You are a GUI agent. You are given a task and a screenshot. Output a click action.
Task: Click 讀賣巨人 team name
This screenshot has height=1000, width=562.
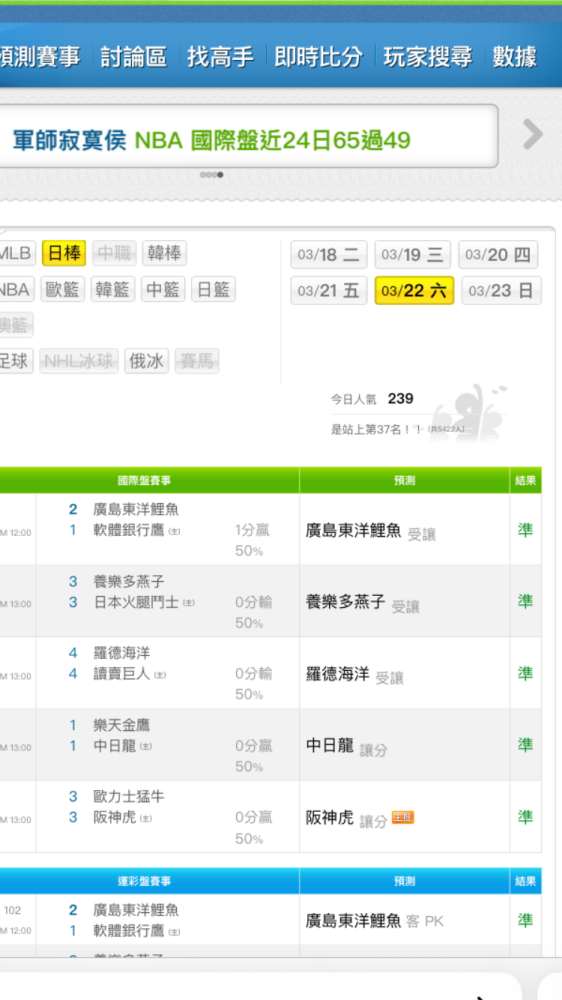(x=121, y=673)
